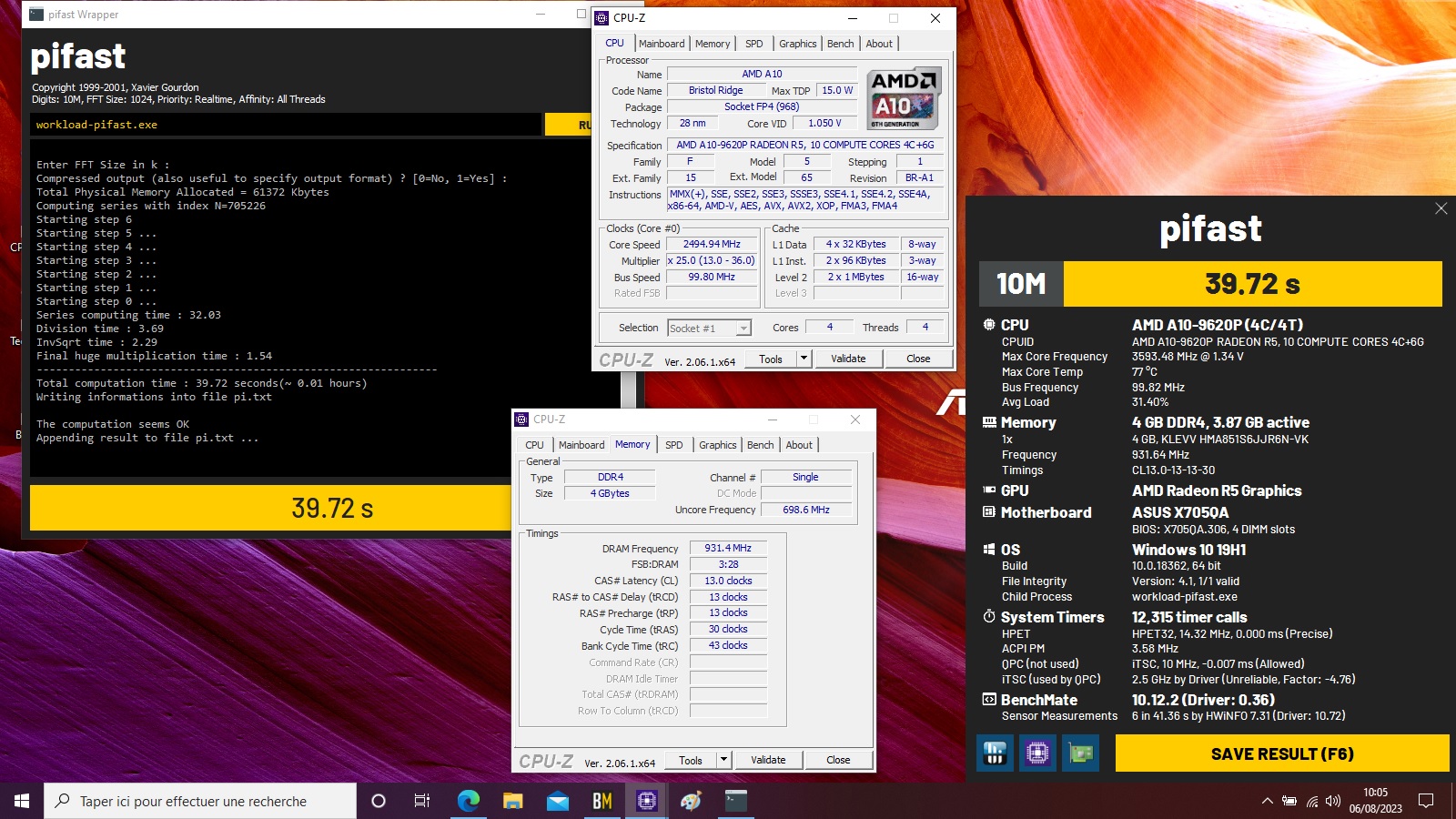Image resolution: width=1456 pixels, height=819 pixels.
Task: Open Bench tab in lower CPU-Z window
Action: click(761, 445)
